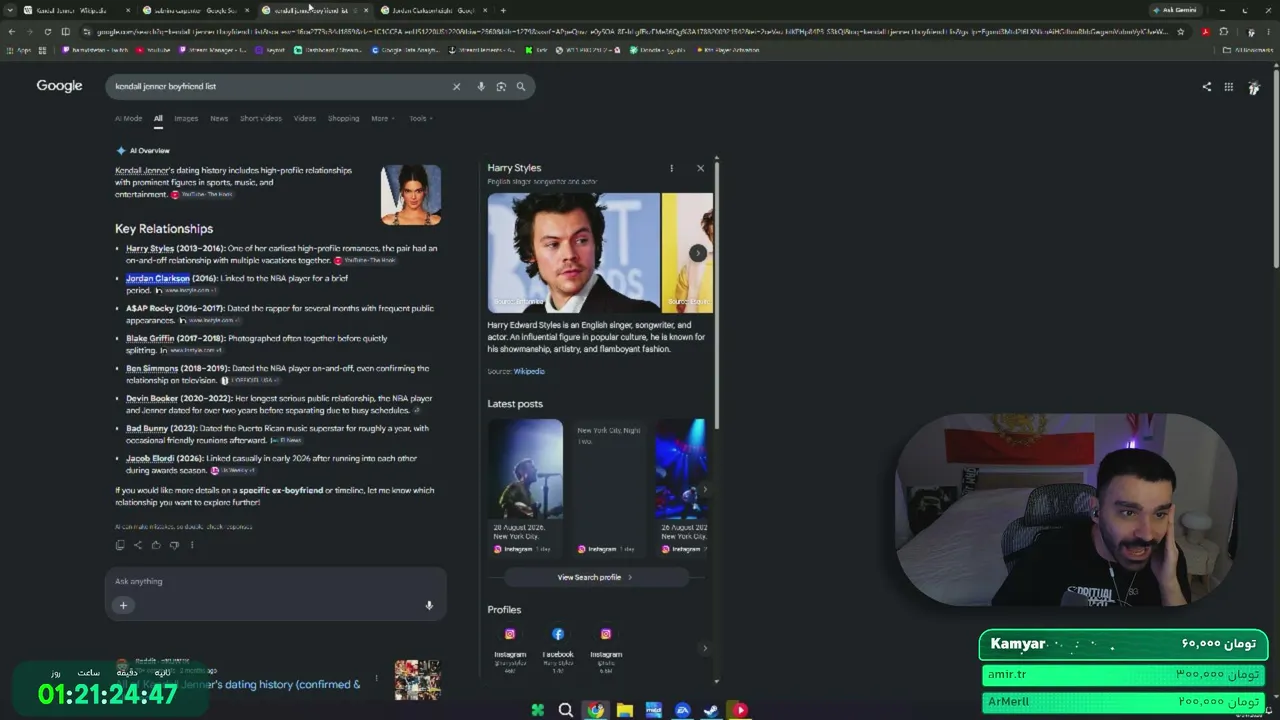
Task: Close the Harry Styles knowledge panel
Action: (700, 168)
